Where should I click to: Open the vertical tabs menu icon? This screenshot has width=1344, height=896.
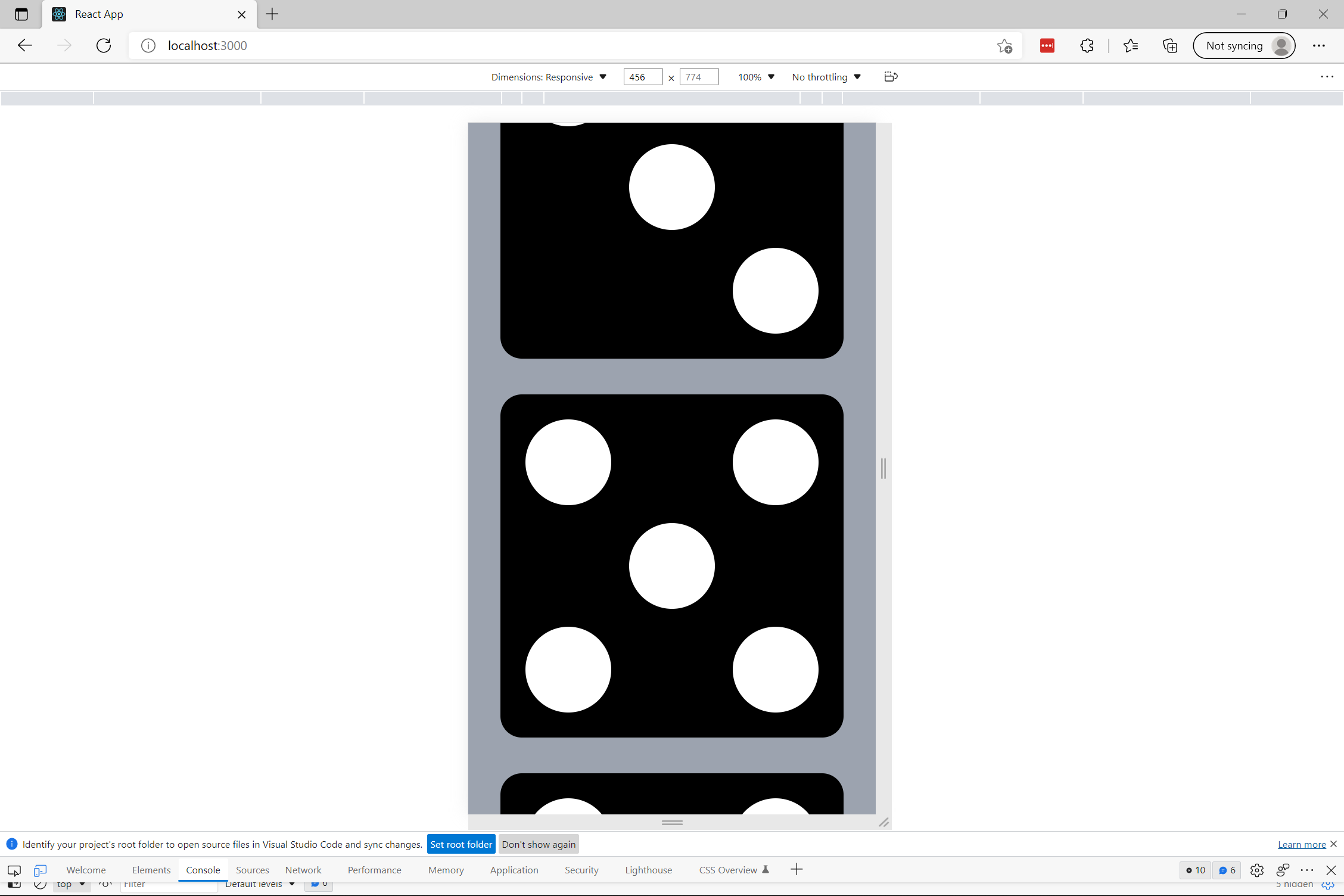click(21, 14)
